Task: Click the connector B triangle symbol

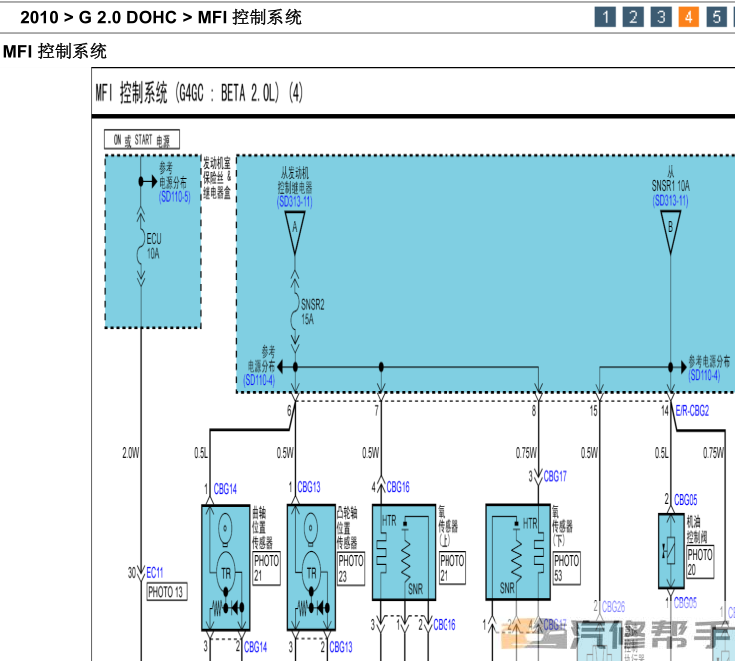Action: 670,233
